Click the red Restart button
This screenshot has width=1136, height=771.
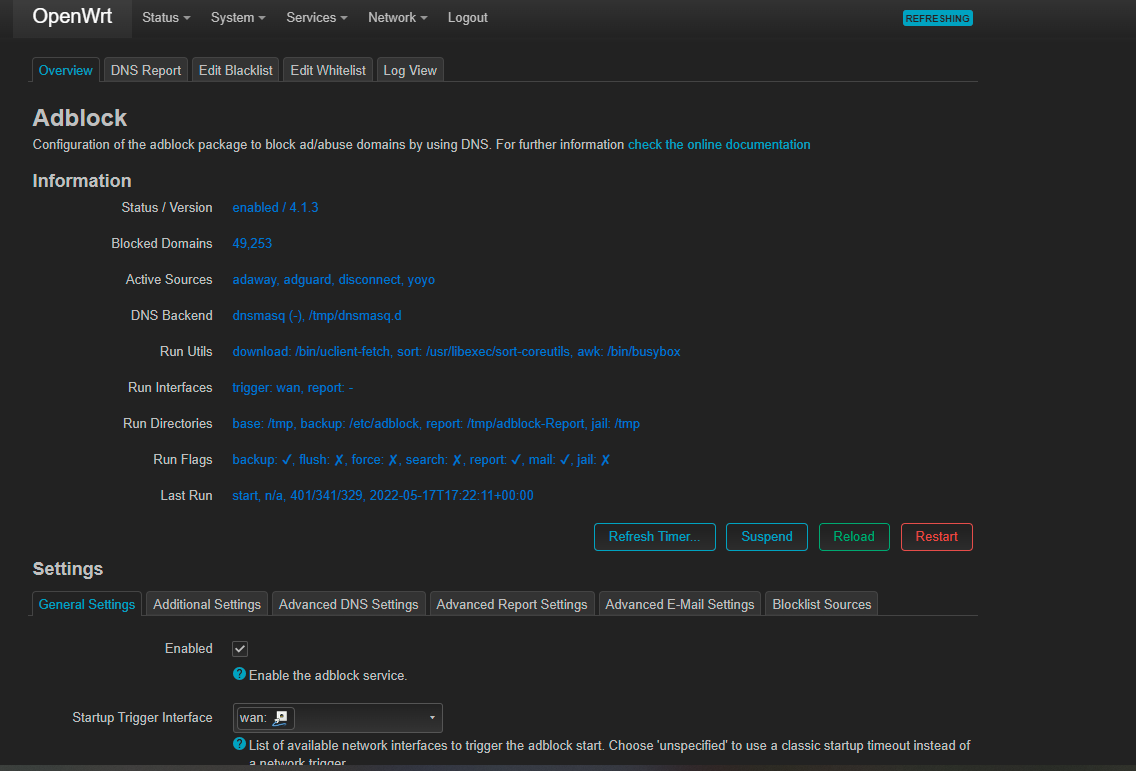coord(936,537)
